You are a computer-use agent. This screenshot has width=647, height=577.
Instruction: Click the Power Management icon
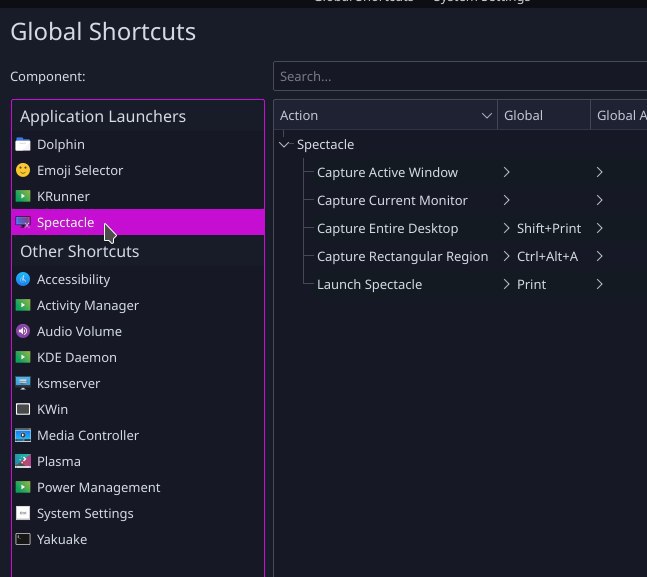23,487
